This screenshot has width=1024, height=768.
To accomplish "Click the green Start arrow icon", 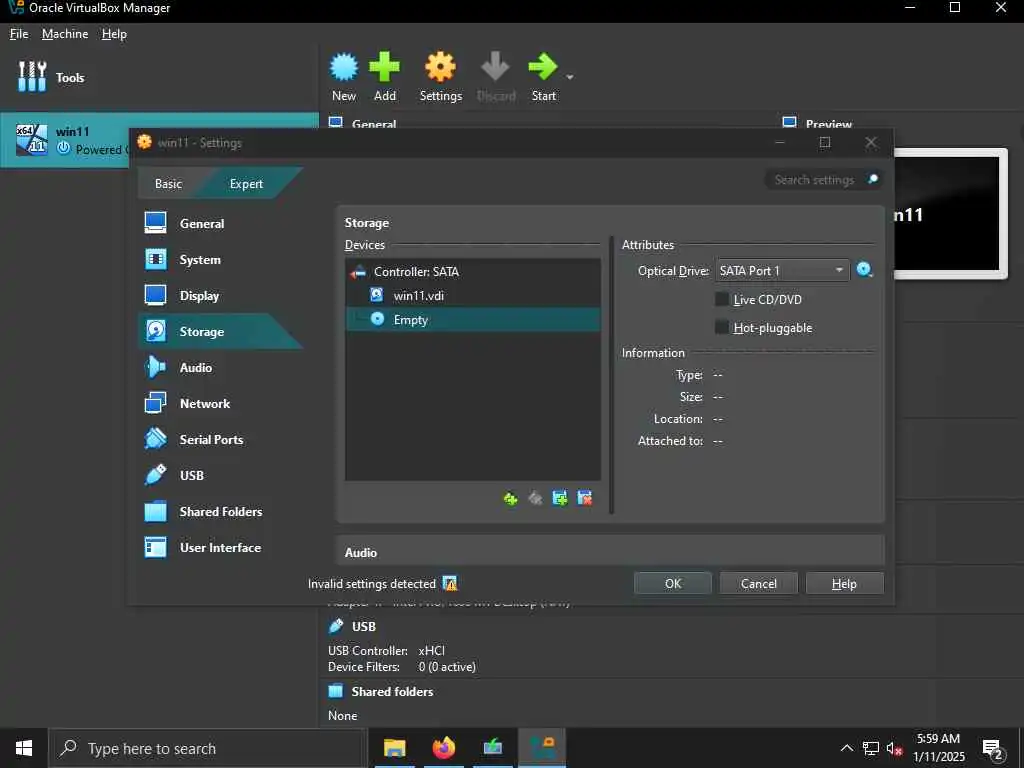I will click(543, 67).
